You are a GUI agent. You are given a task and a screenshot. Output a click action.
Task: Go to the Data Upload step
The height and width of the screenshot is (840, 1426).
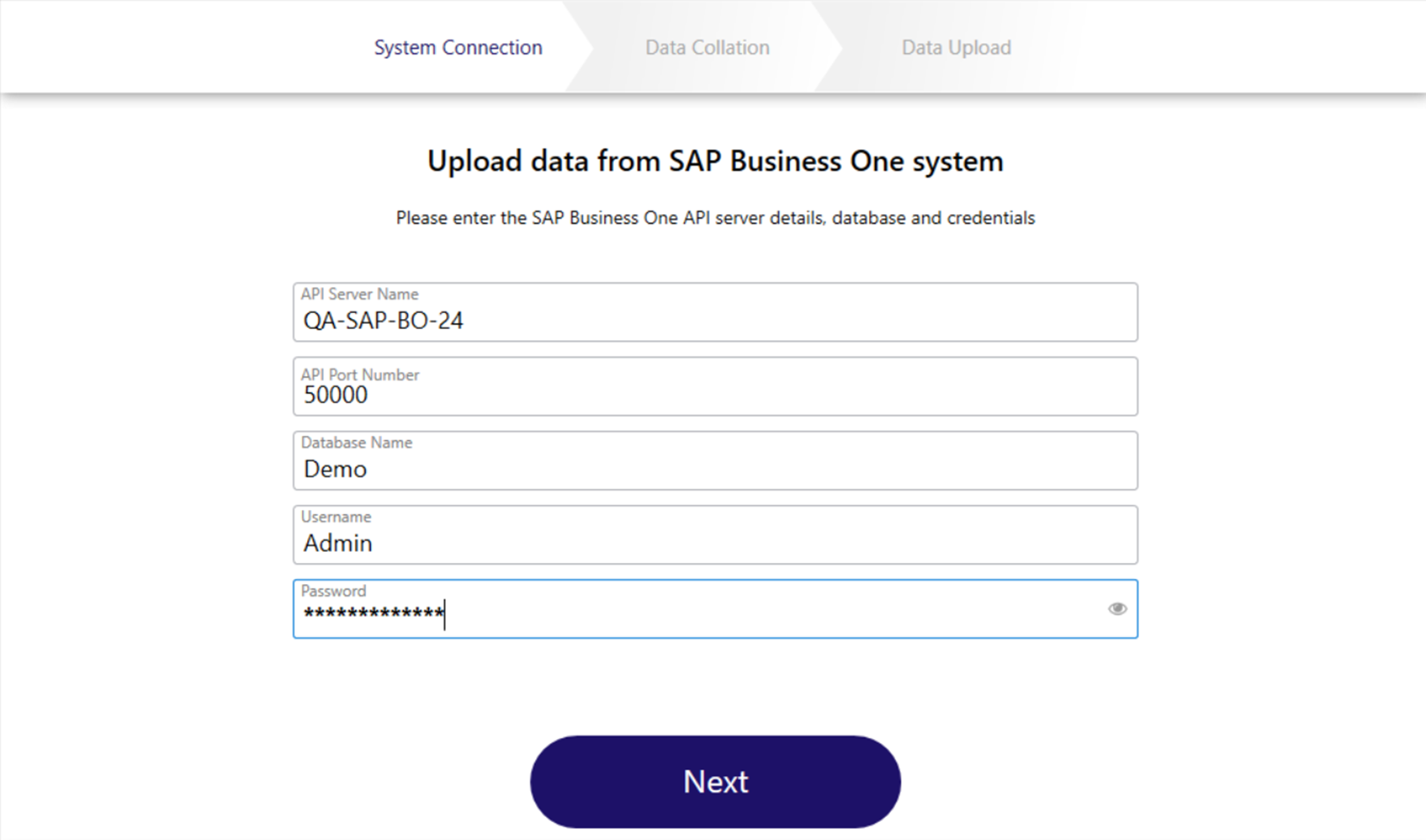point(956,48)
